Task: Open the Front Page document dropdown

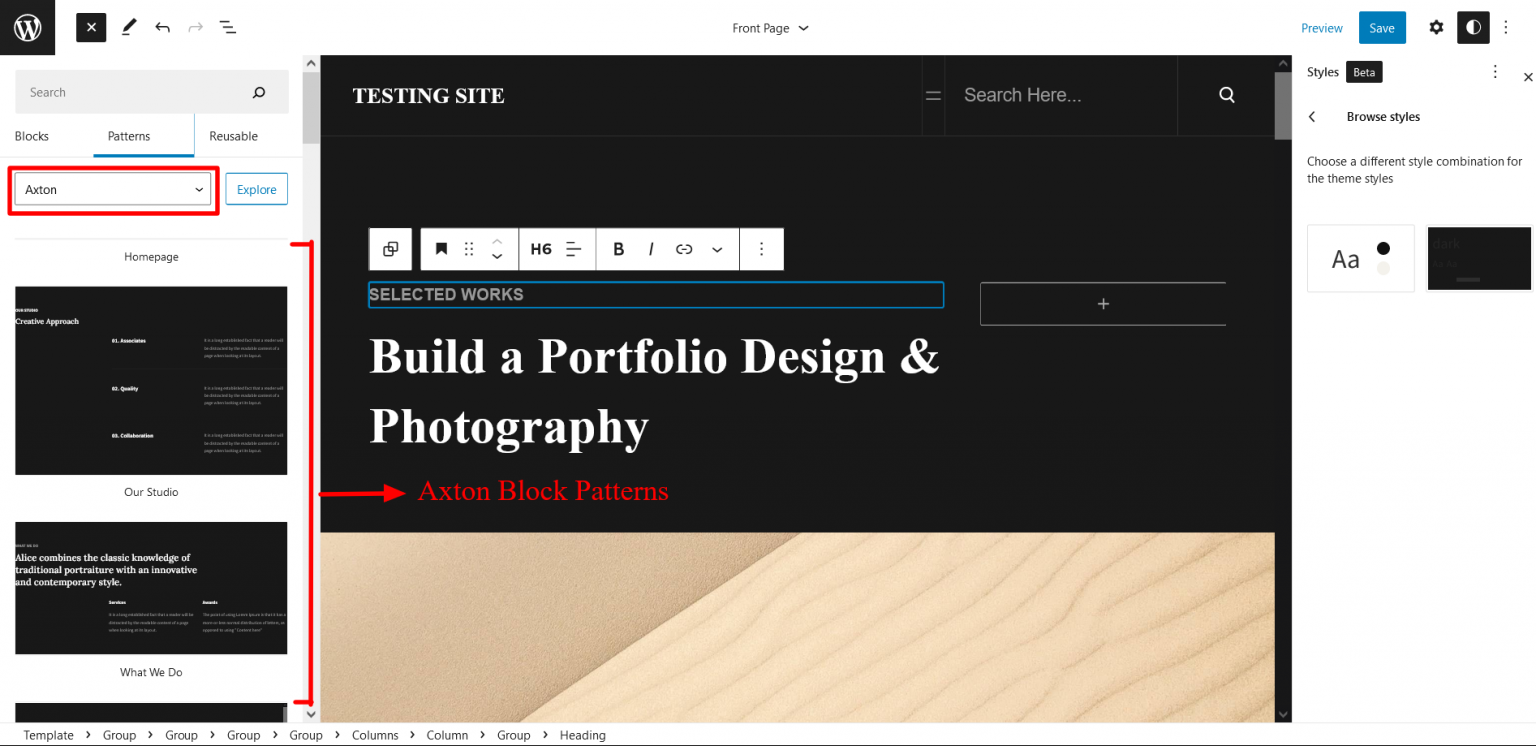Action: pyautogui.click(x=770, y=27)
